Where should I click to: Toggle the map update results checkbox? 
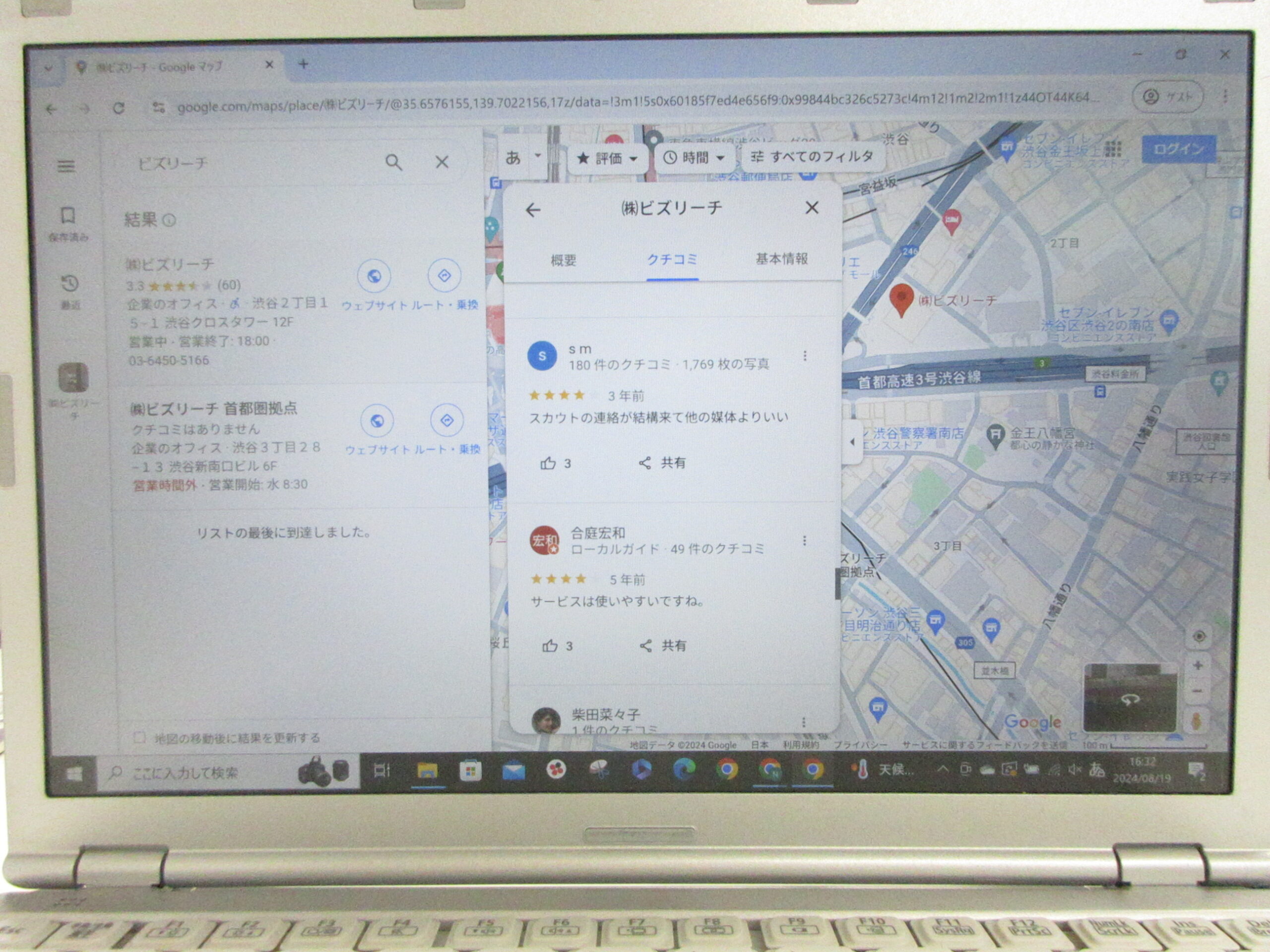139,737
